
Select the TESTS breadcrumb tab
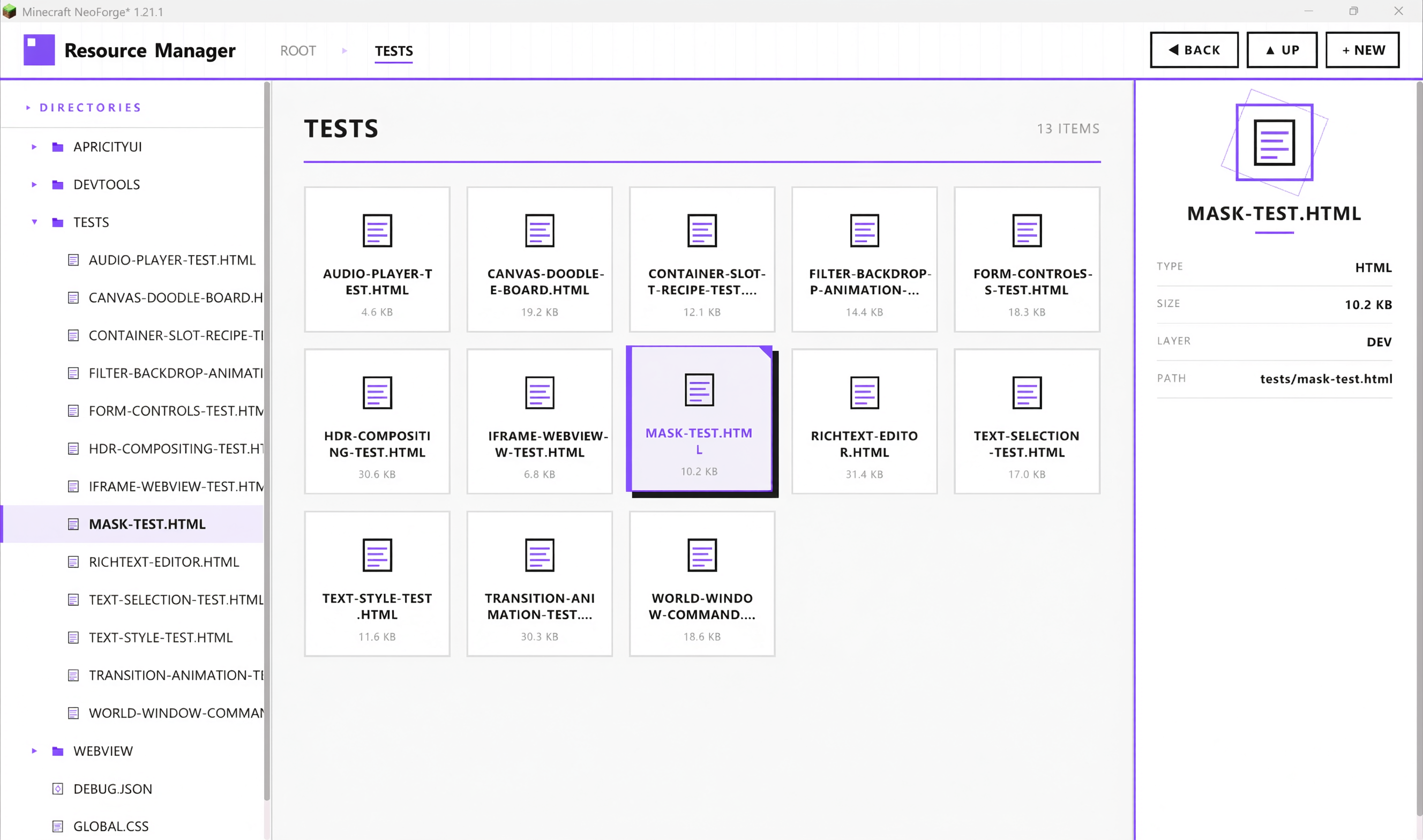click(x=394, y=51)
